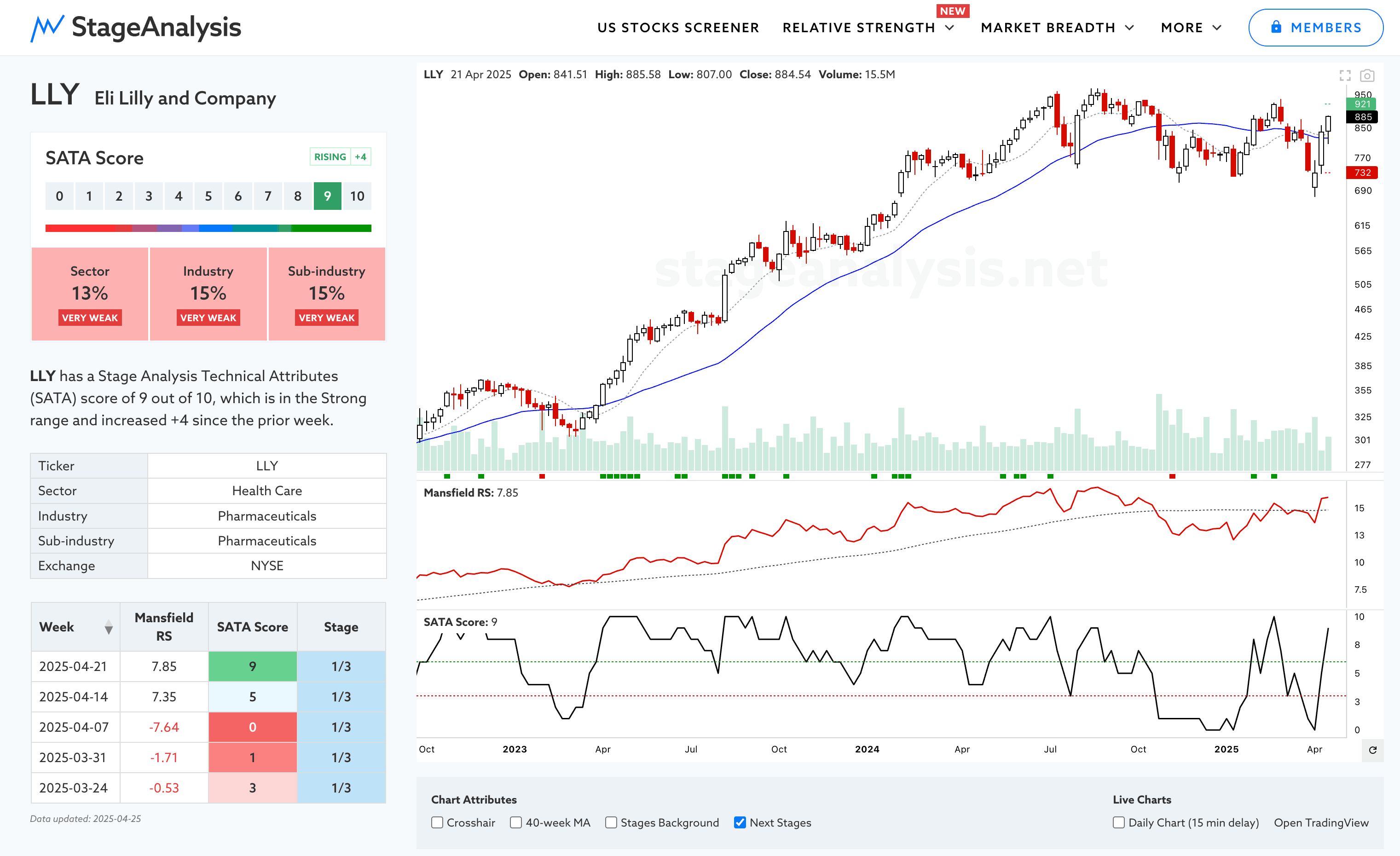Click the 2025-04-21 week cell

(75, 666)
